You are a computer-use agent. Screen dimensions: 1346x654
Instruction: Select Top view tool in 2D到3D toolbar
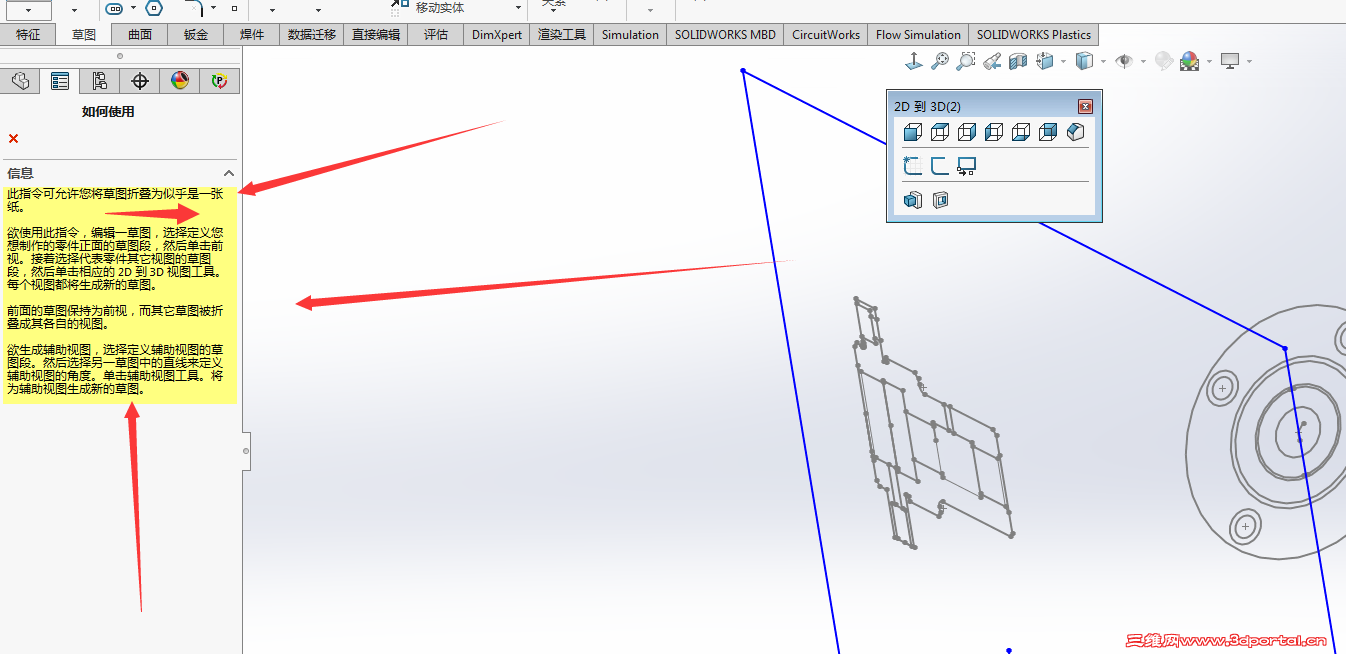(940, 132)
